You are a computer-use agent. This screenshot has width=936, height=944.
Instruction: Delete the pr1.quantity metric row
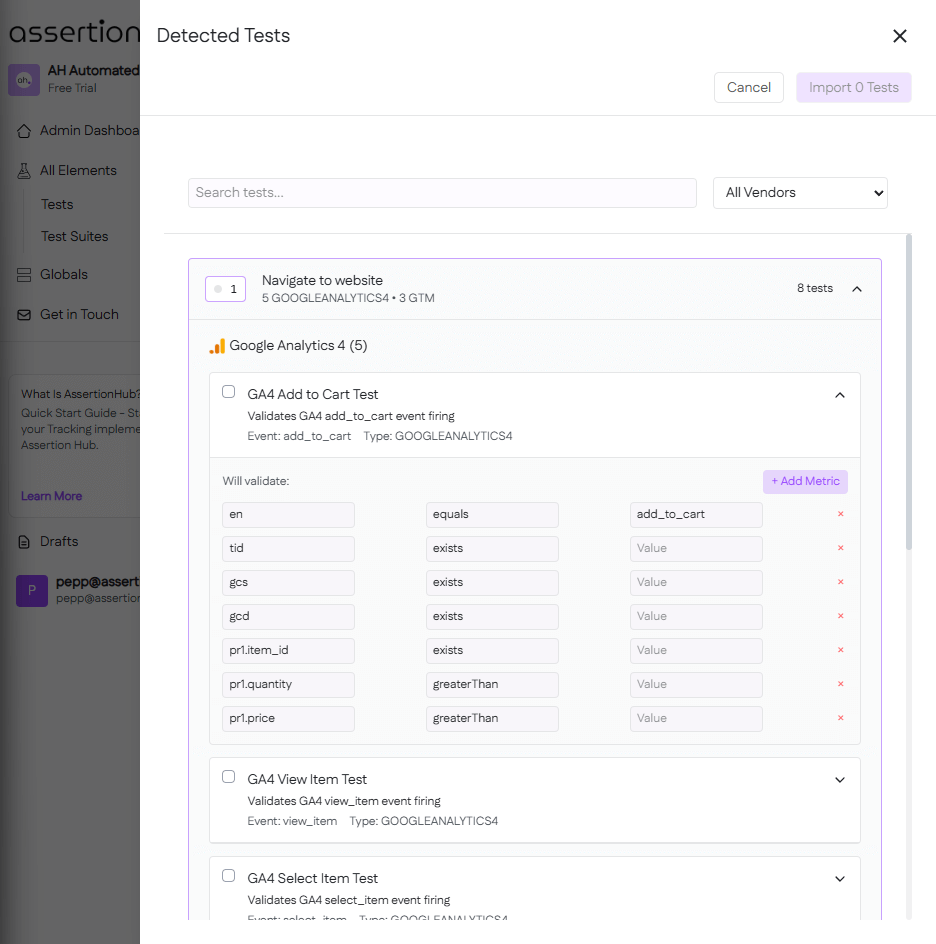840,684
